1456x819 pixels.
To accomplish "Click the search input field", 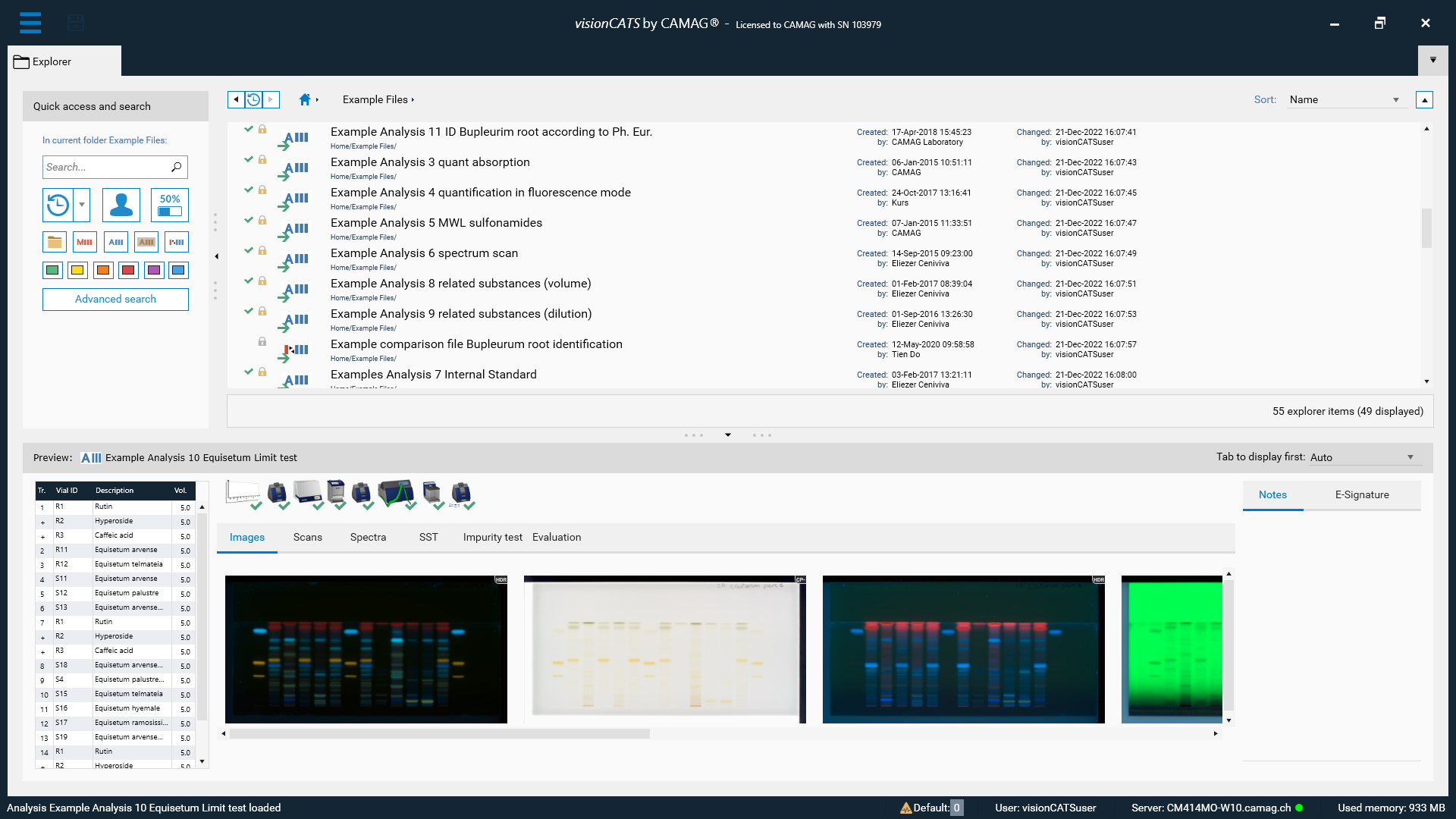I will coord(104,167).
